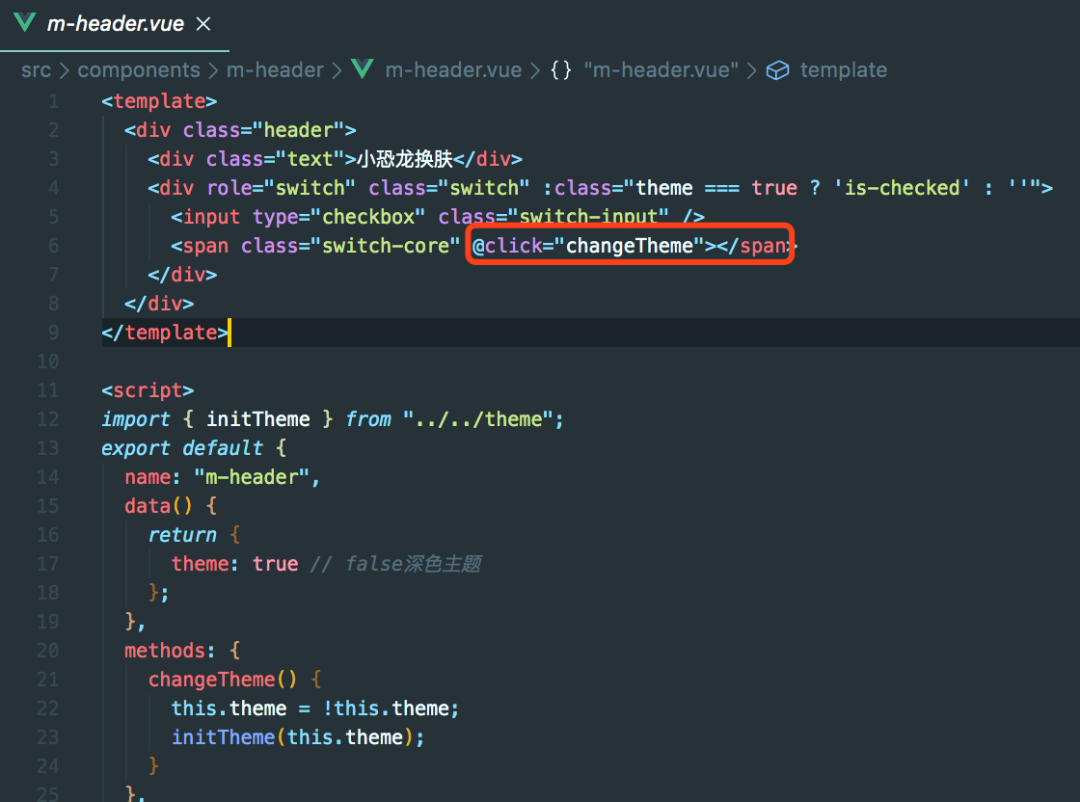
Task: Click line number 1 in the gutter
Action: tap(53, 101)
